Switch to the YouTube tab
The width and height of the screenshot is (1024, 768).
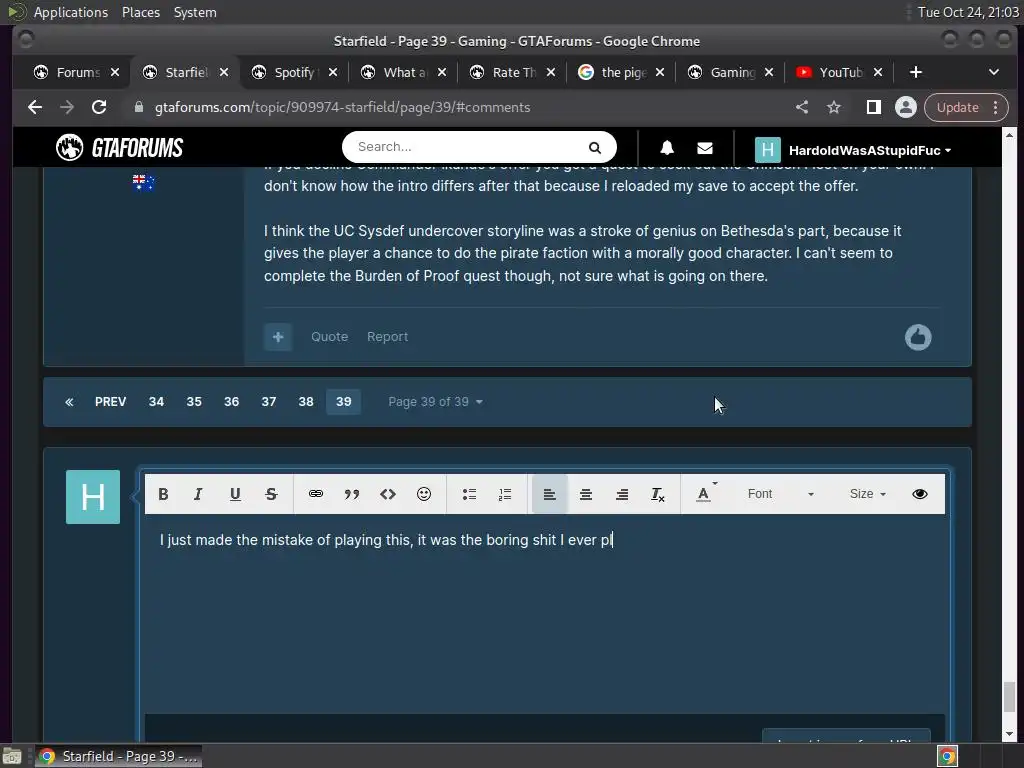(x=840, y=72)
